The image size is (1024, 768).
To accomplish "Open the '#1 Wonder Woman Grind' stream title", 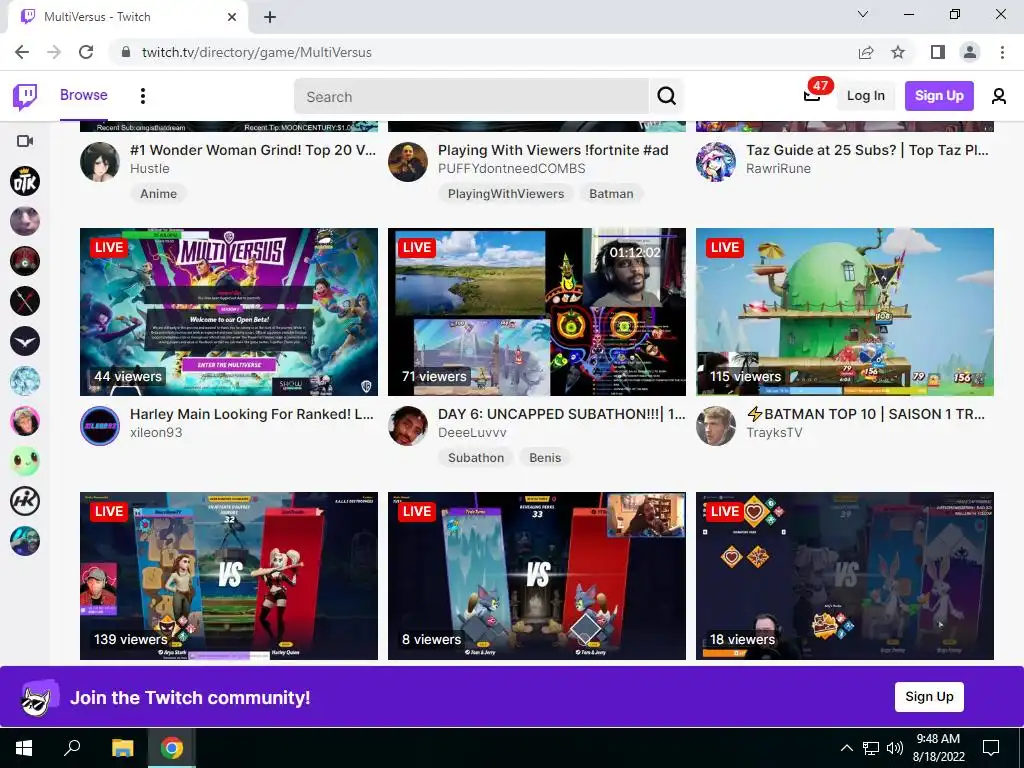I will click(x=253, y=150).
